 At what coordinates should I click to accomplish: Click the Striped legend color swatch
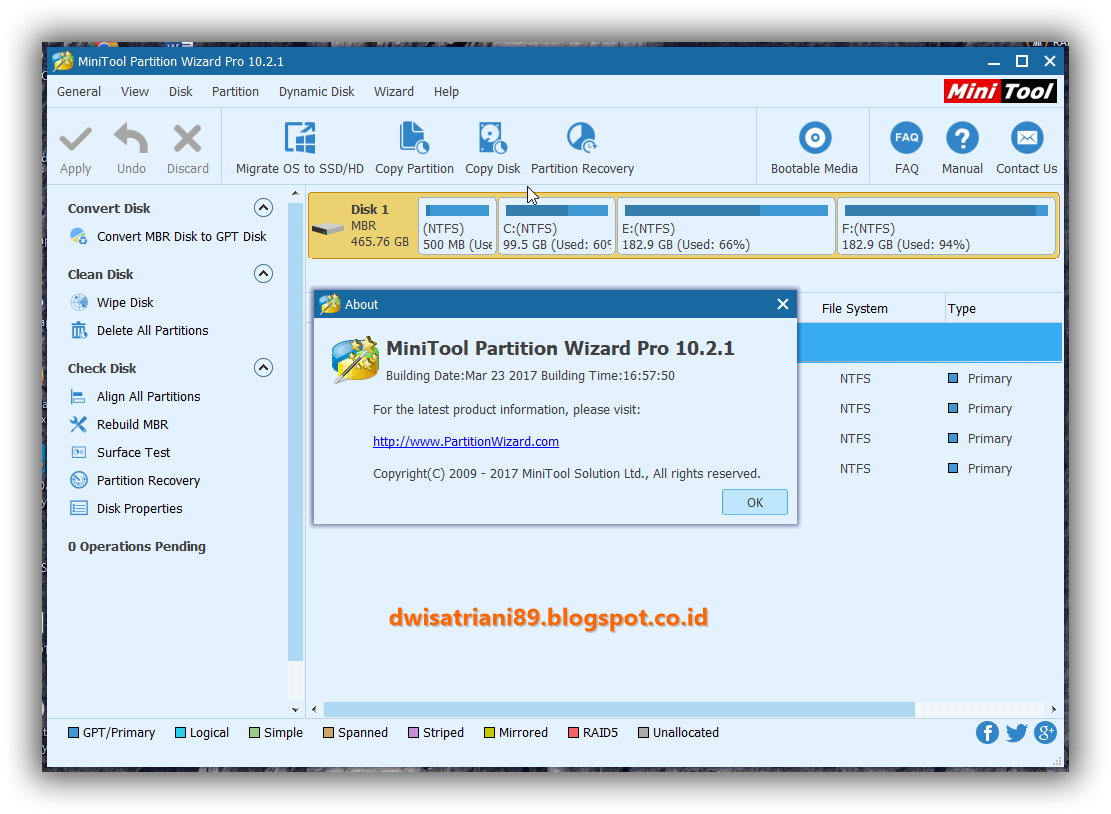click(x=413, y=733)
